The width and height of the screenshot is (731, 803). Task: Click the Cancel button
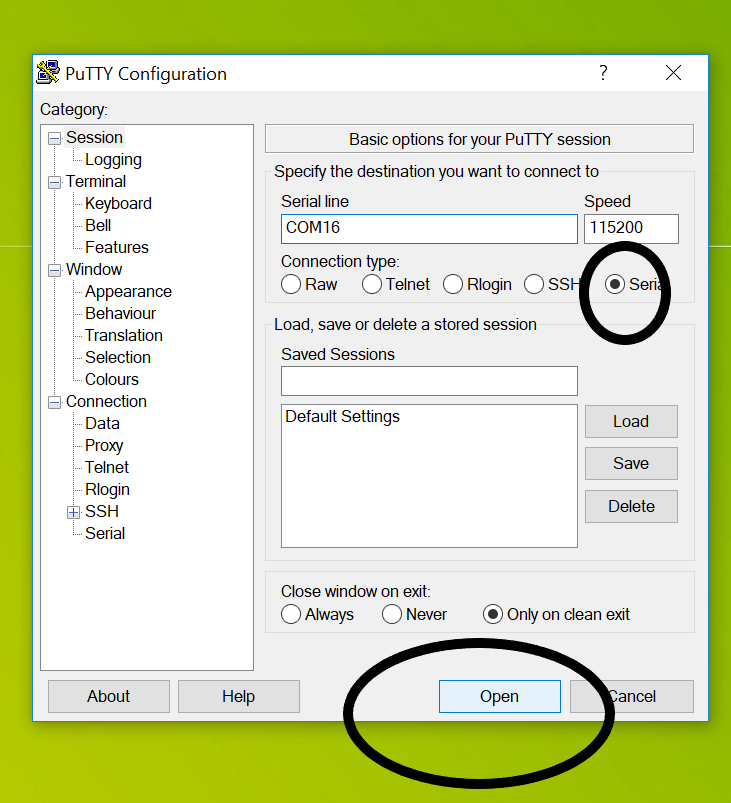[x=632, y=696]
